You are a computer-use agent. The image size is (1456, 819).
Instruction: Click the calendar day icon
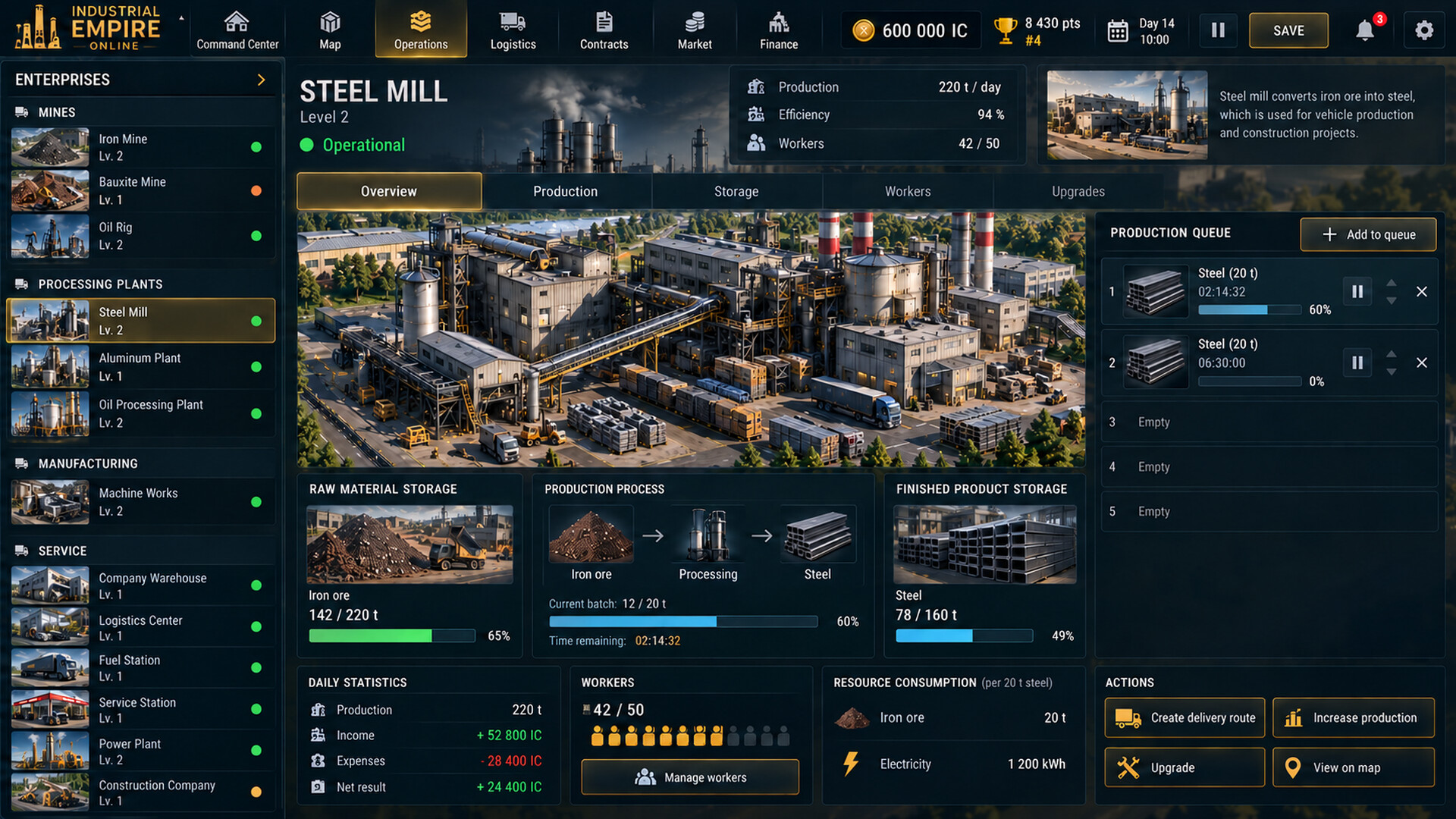[1118, 31]
